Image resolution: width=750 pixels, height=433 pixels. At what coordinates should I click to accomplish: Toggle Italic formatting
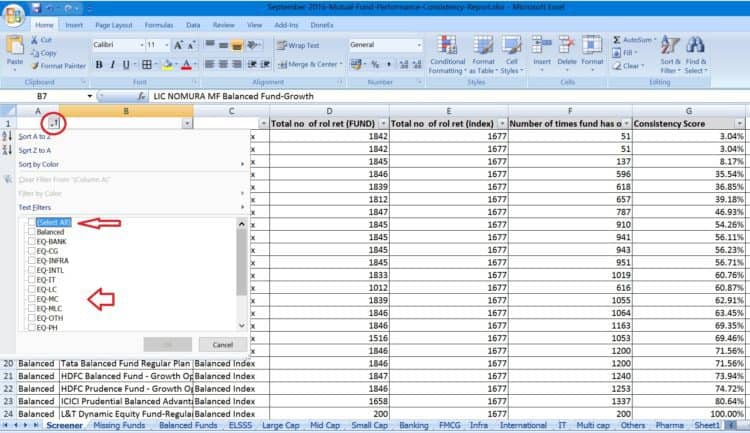(112, 64)
